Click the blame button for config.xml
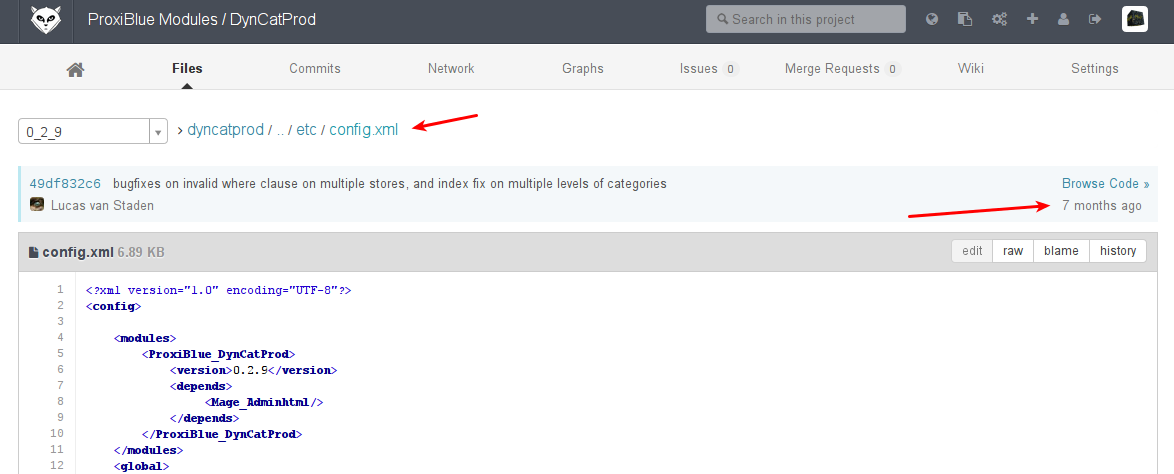 pos(1061,251)
